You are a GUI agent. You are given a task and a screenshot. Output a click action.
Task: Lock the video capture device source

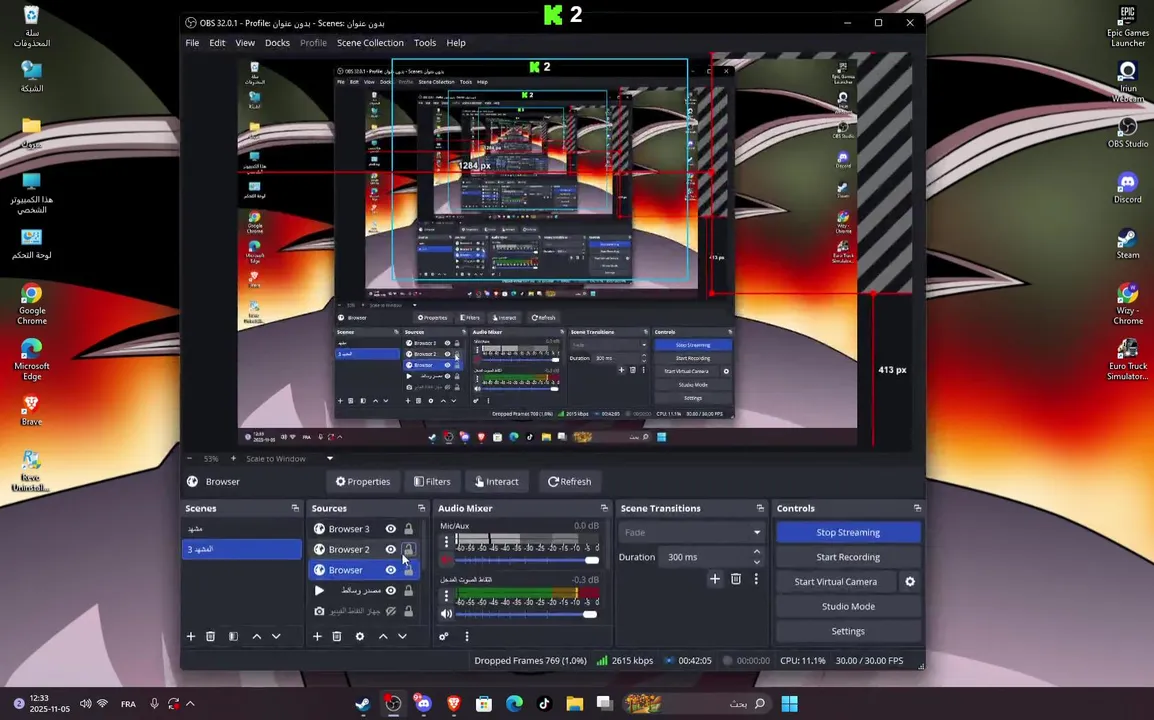pos(408,611)
